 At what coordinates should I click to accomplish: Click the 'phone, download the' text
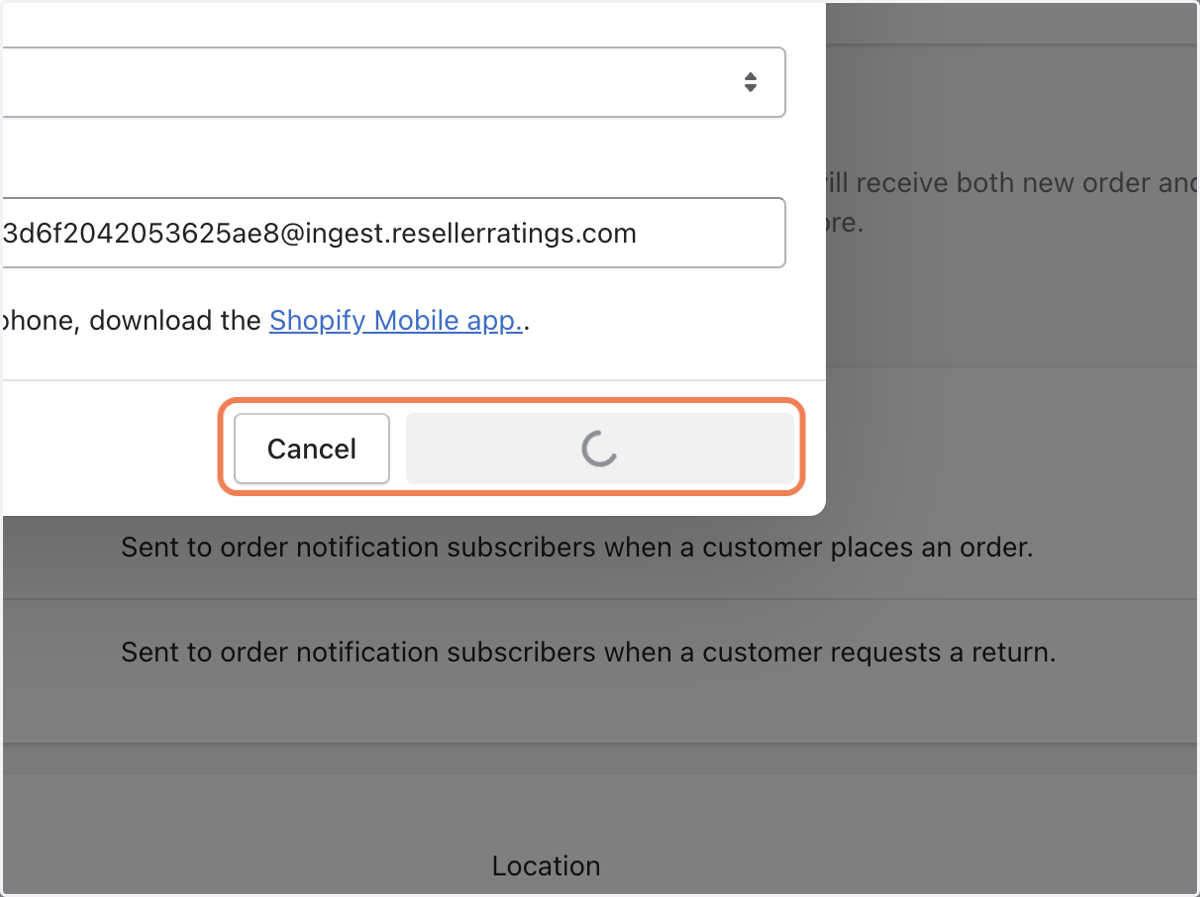(131, 321)
